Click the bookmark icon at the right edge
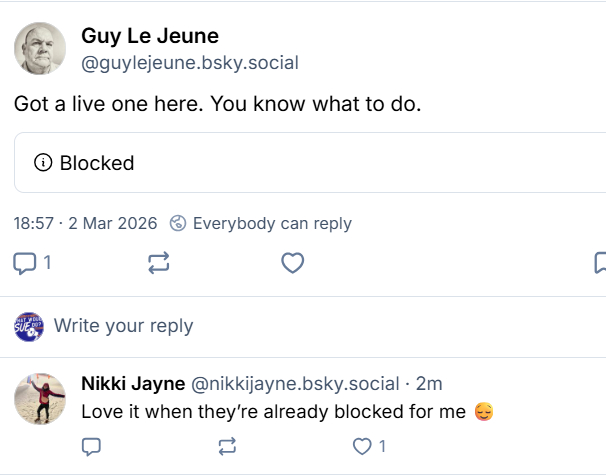The height and width of the screenshot is (476, 606). [600, 263]
